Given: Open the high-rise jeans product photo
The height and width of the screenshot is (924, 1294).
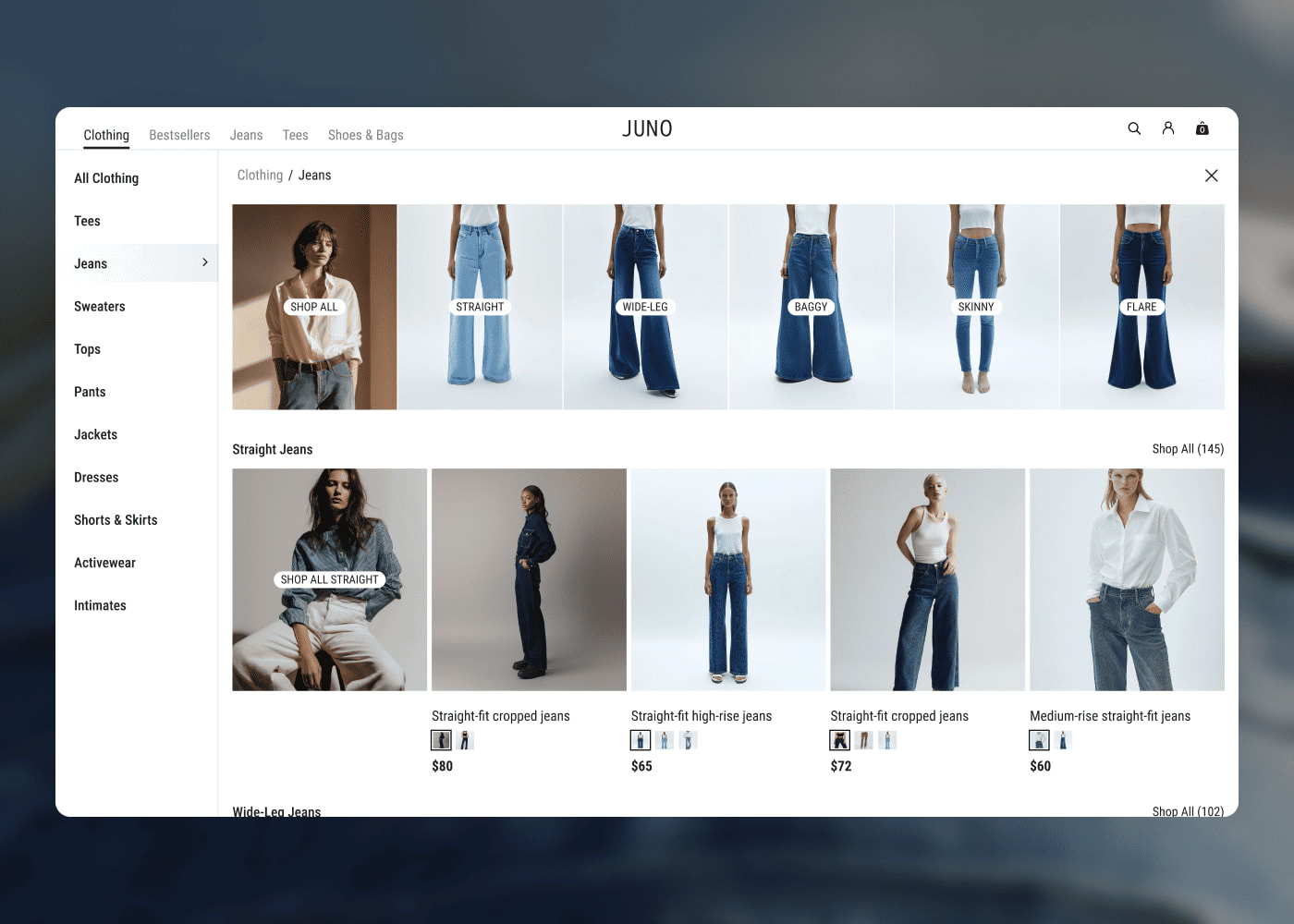Looking at the screenshot, I should click(728, 579).
